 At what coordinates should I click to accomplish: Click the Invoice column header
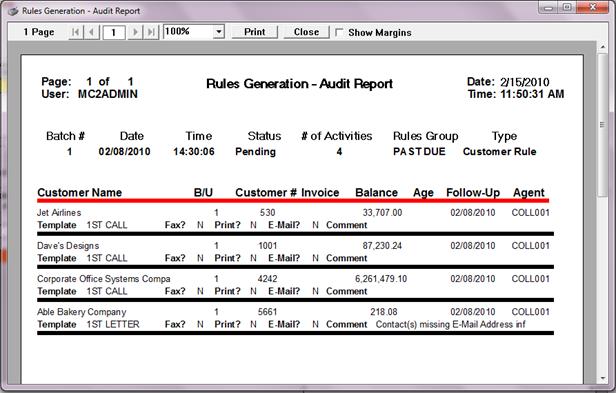(320, 193)
